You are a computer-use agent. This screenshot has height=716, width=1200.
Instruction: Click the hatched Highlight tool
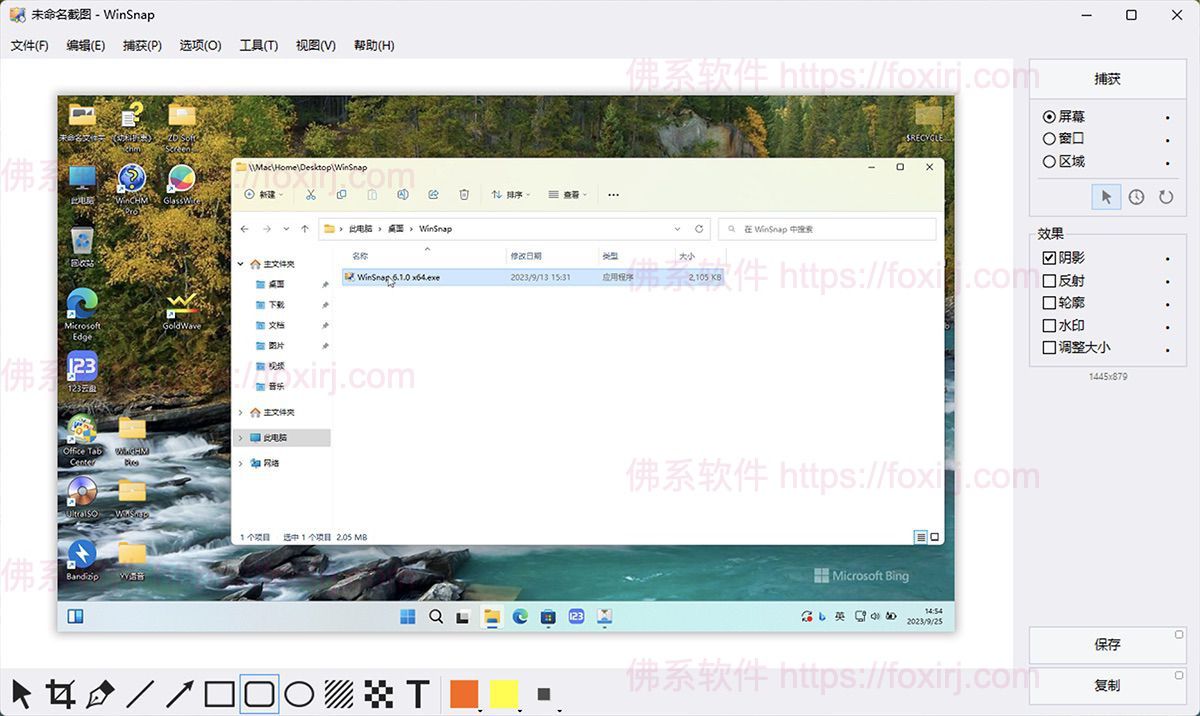(339, 693)
